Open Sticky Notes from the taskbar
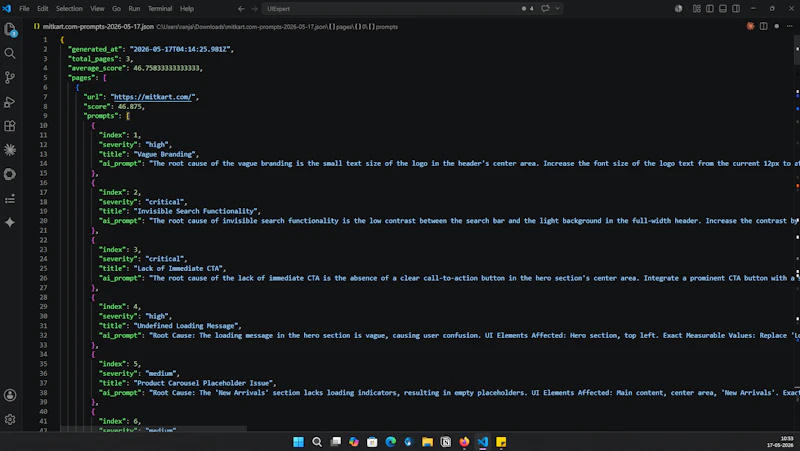Viewport: 800px width, 451px height. click(x=501, y=442)
